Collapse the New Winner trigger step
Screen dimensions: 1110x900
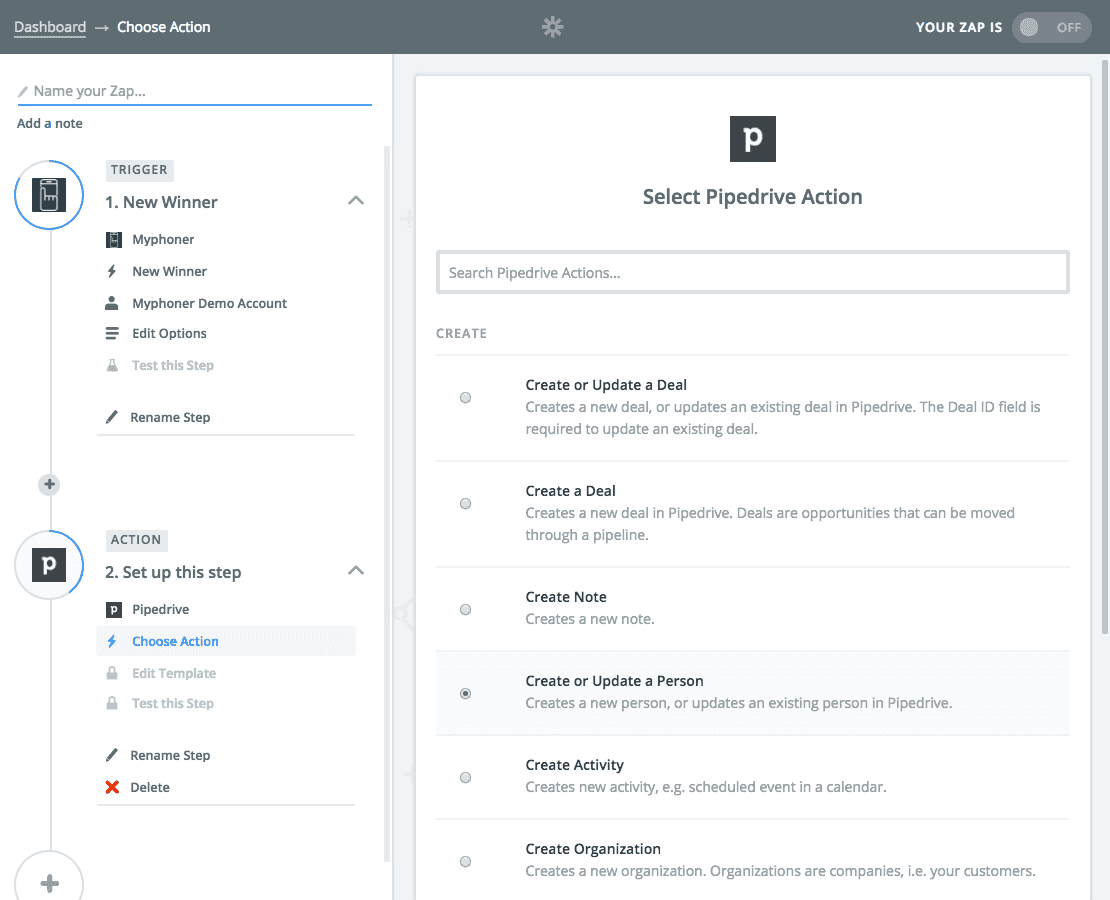(356, 200)
